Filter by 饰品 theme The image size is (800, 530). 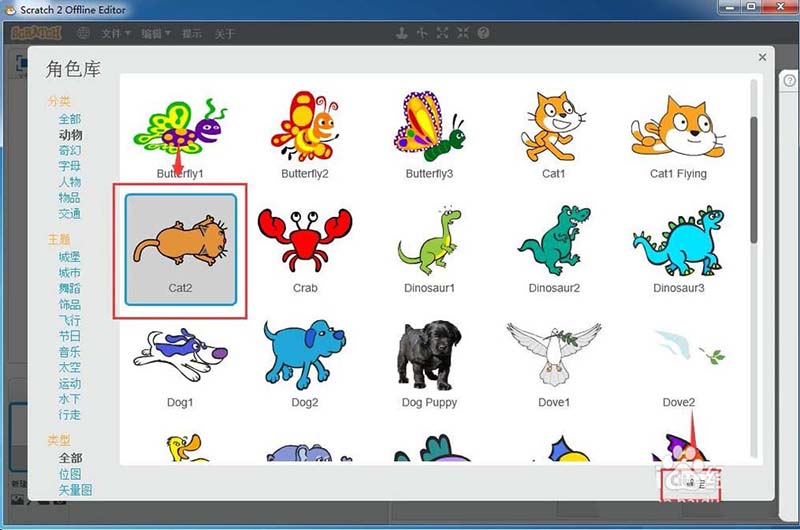coord(70,305)
